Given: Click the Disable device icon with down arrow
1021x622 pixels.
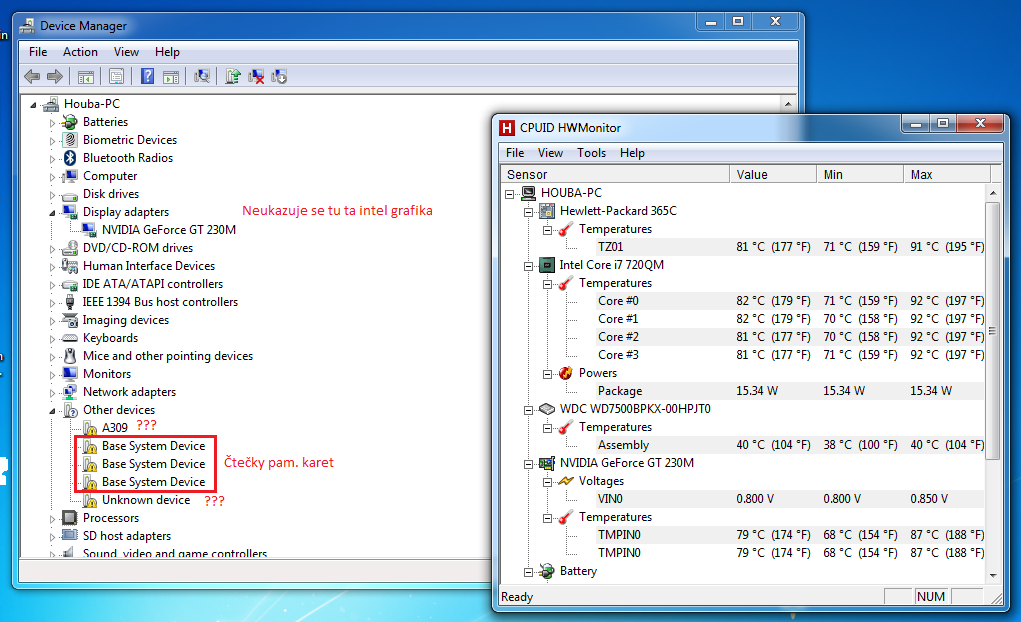Looking at the screenshot, I should point(279,77).
